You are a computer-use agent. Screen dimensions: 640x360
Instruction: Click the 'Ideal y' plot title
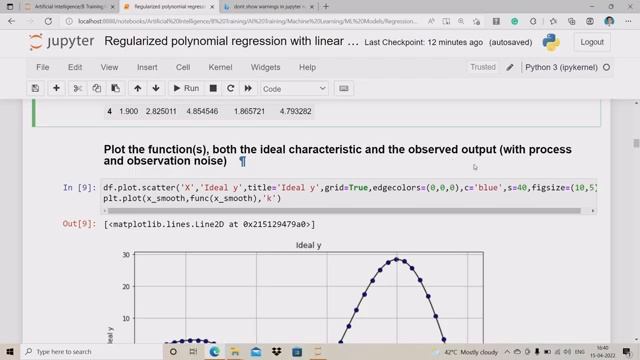pyautogui.click(x=309, y=245)
